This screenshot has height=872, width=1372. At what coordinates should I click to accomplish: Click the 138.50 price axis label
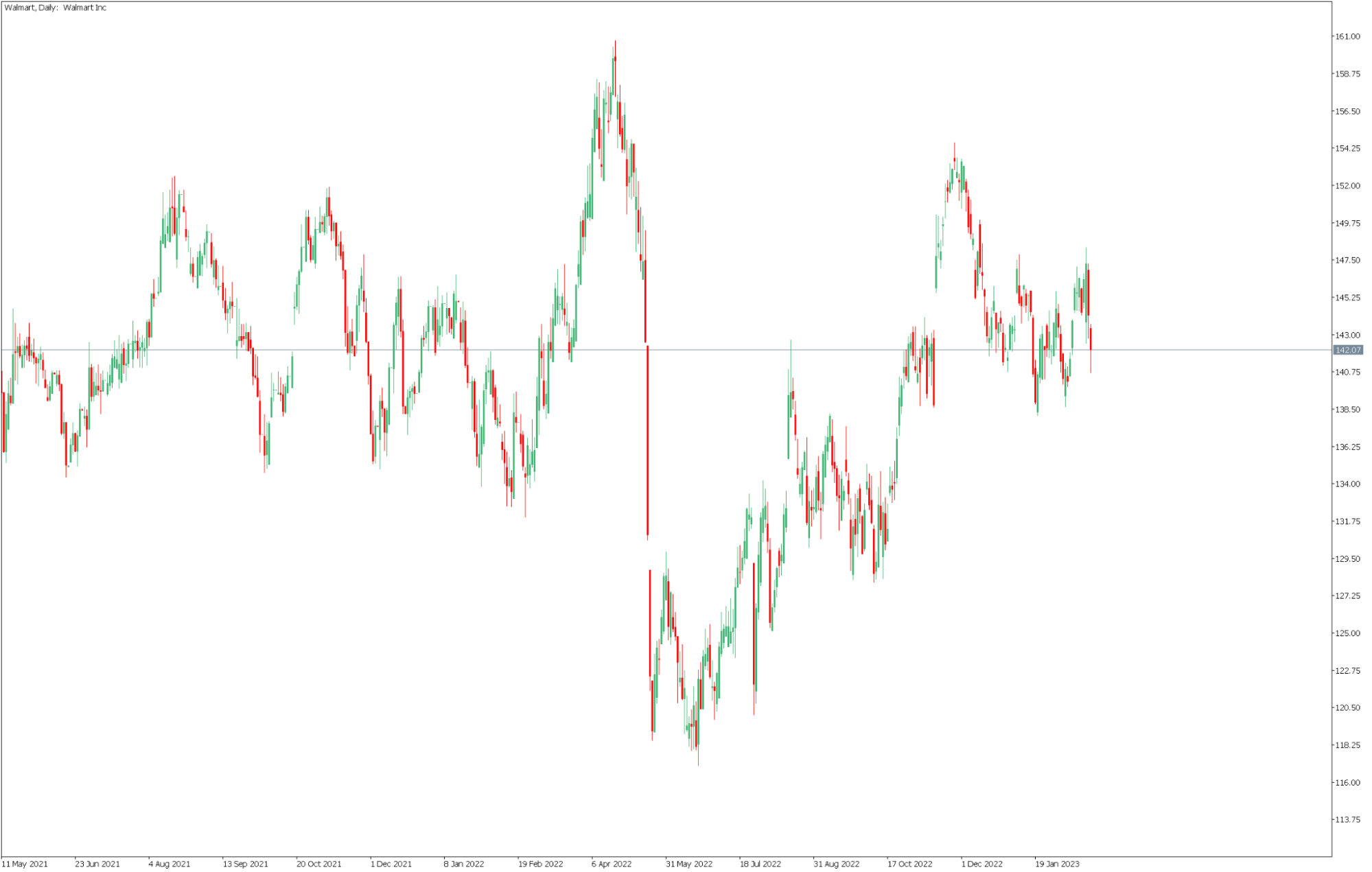tap(1347, 410)
